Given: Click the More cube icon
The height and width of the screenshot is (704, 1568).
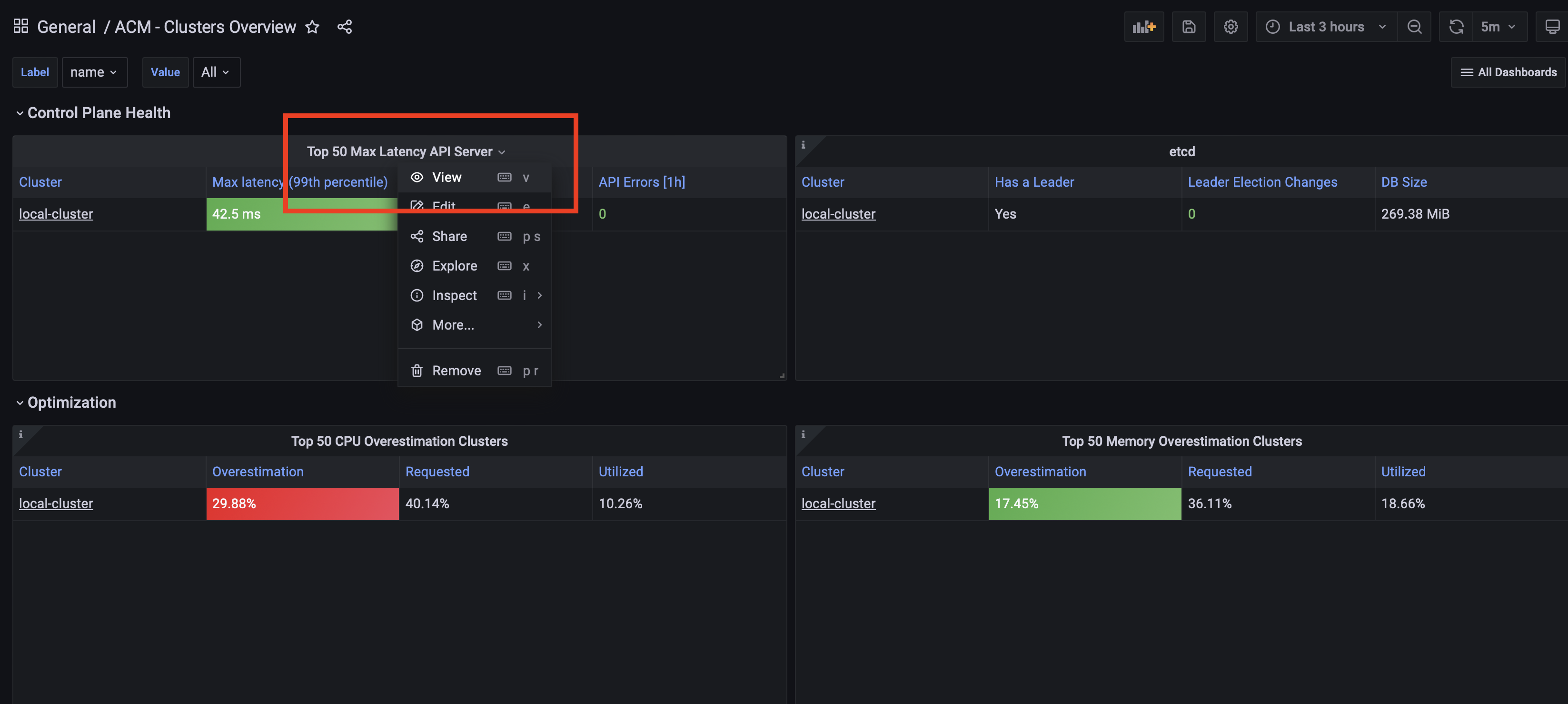Looking at the screenshot, I should click(x=417, y=324).
